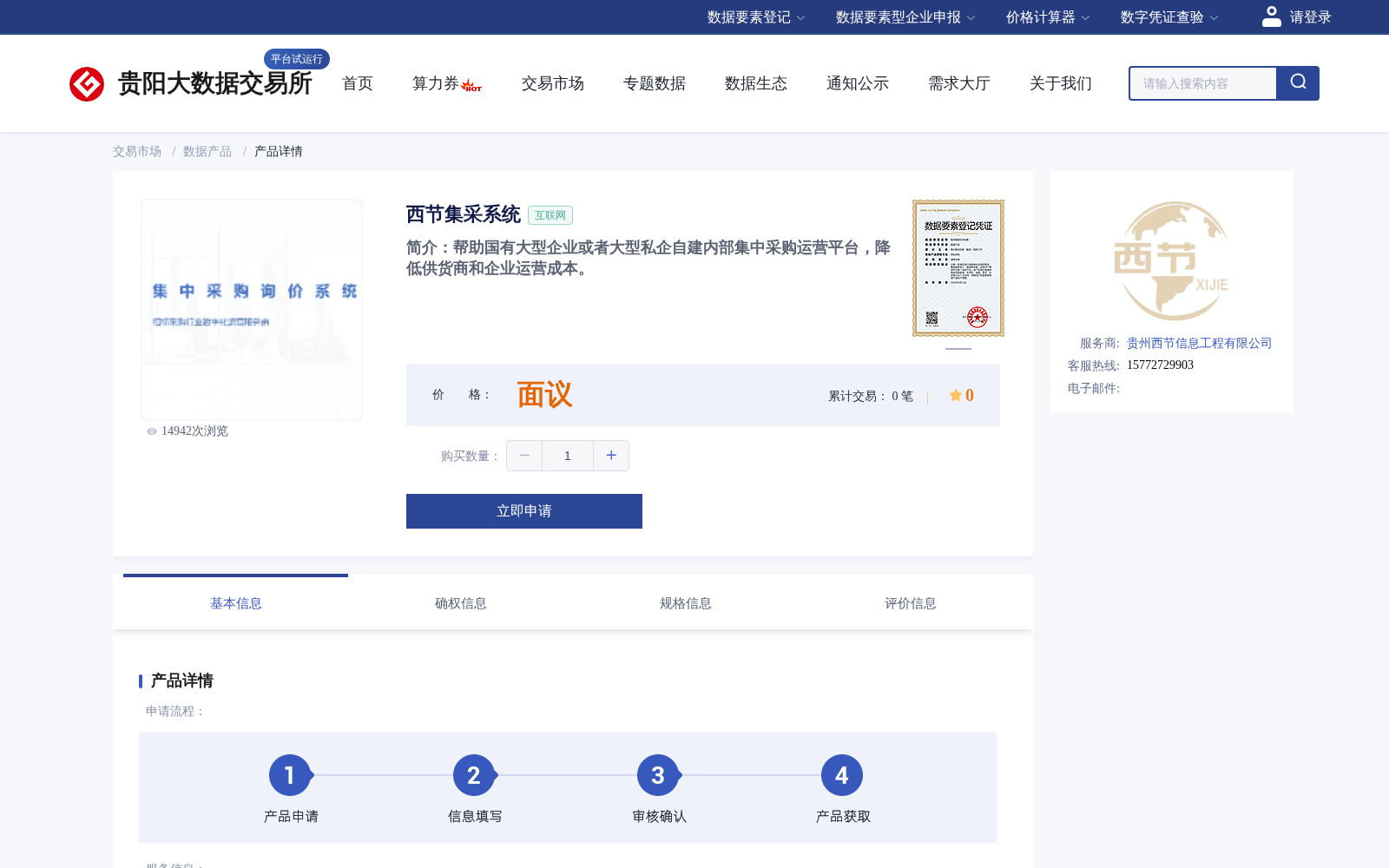
Task: Open the 西节 XIJIE provider logo
Action: pyautogui.click(x=1171, y=261)
